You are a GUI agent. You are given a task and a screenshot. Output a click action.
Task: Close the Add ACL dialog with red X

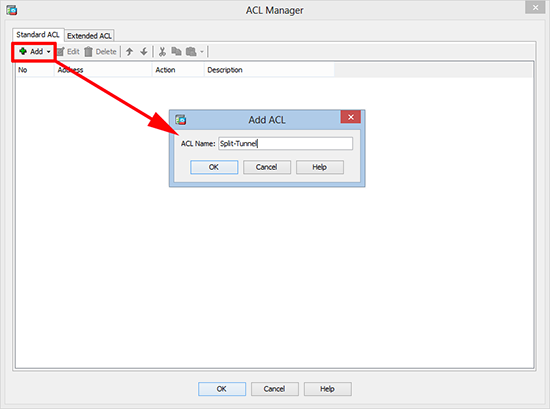[x=350, y=117]
